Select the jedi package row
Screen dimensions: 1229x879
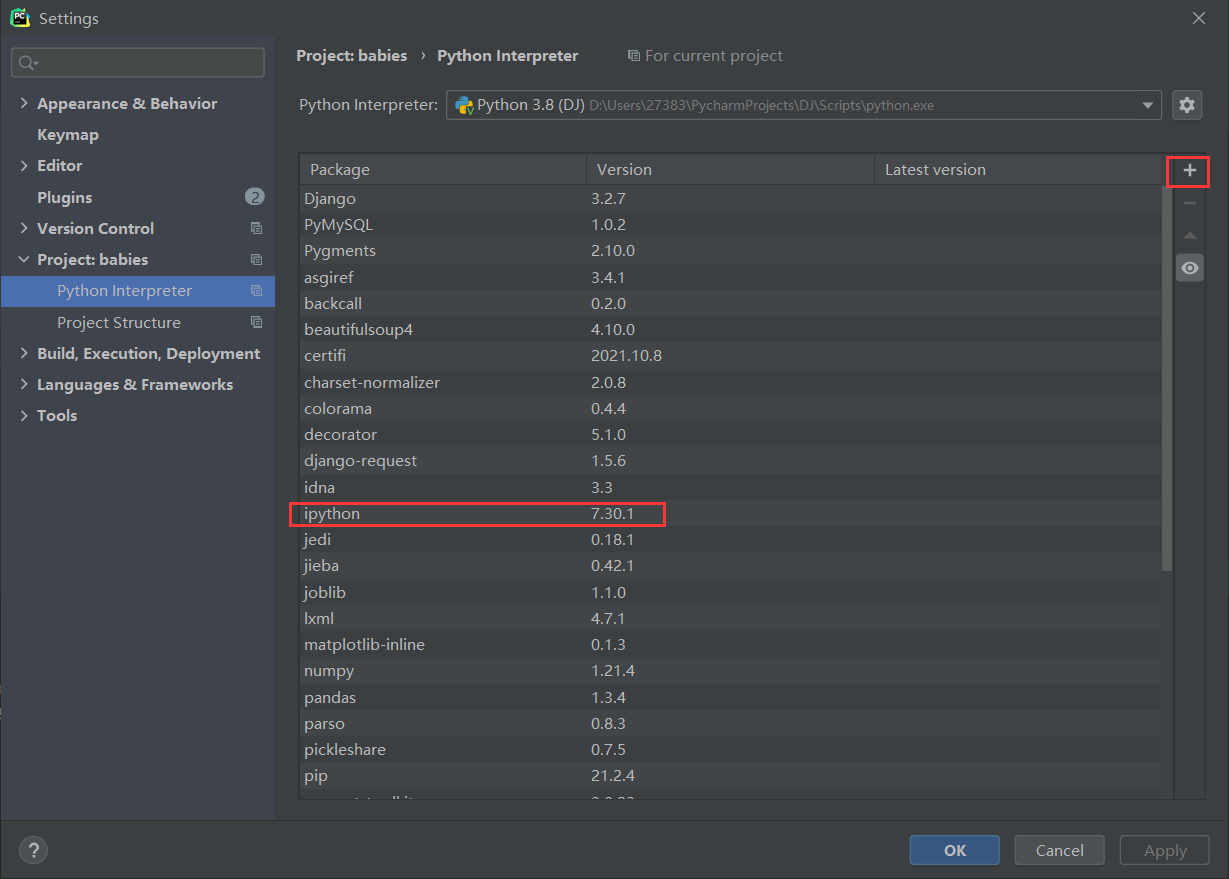point(731,540)
